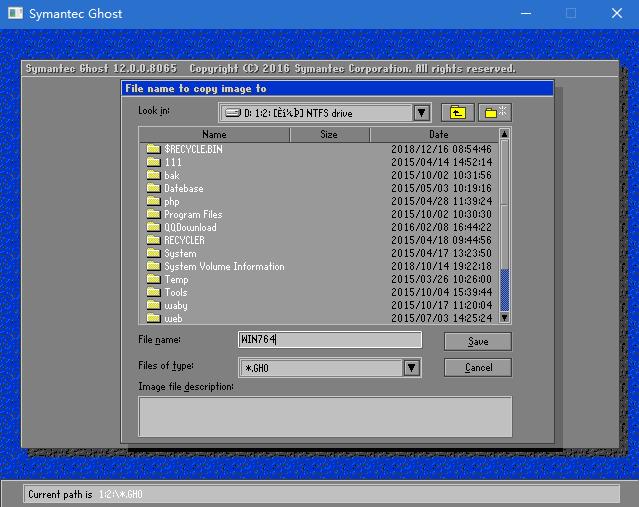The height and width of the screenshot is (507, 639).
Task: Click the Size column header
Action: click(x=329, y=134)
